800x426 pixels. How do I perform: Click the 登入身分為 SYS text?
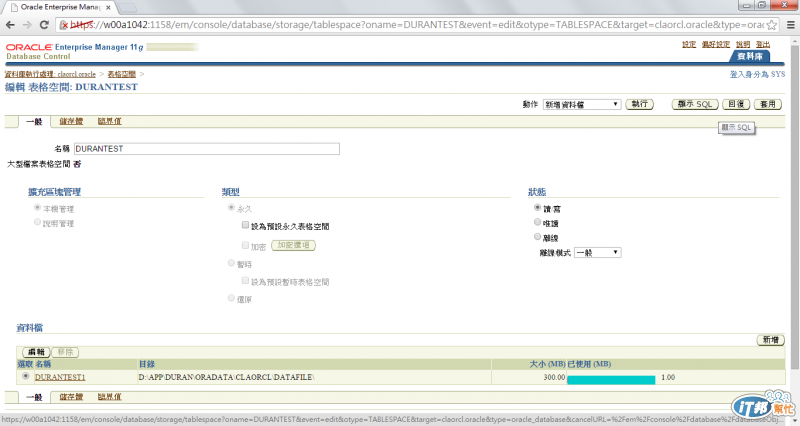point(757,74)
